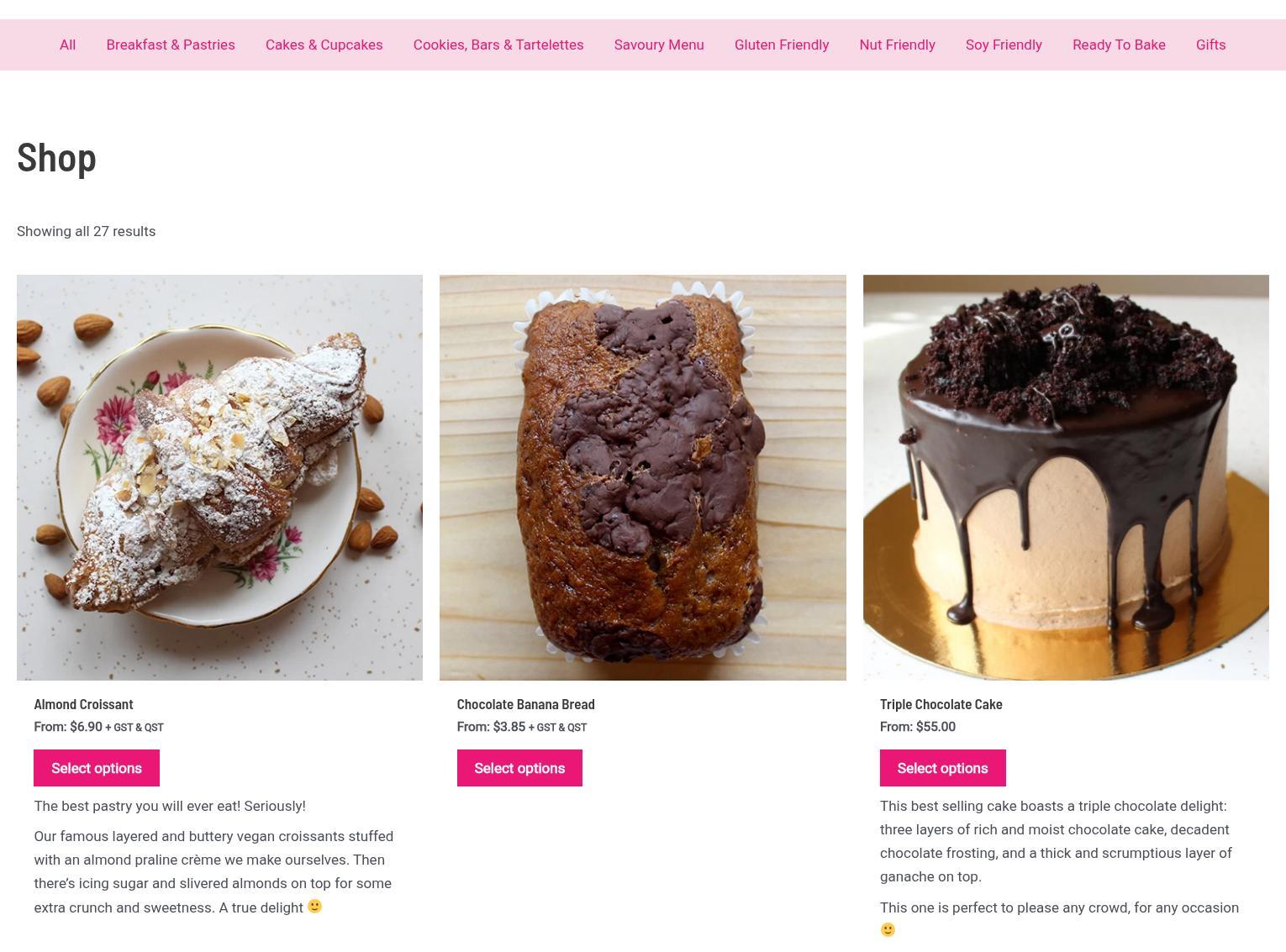Open the Soy Friendly category

pyautogui.click(x=1004, y=45)
